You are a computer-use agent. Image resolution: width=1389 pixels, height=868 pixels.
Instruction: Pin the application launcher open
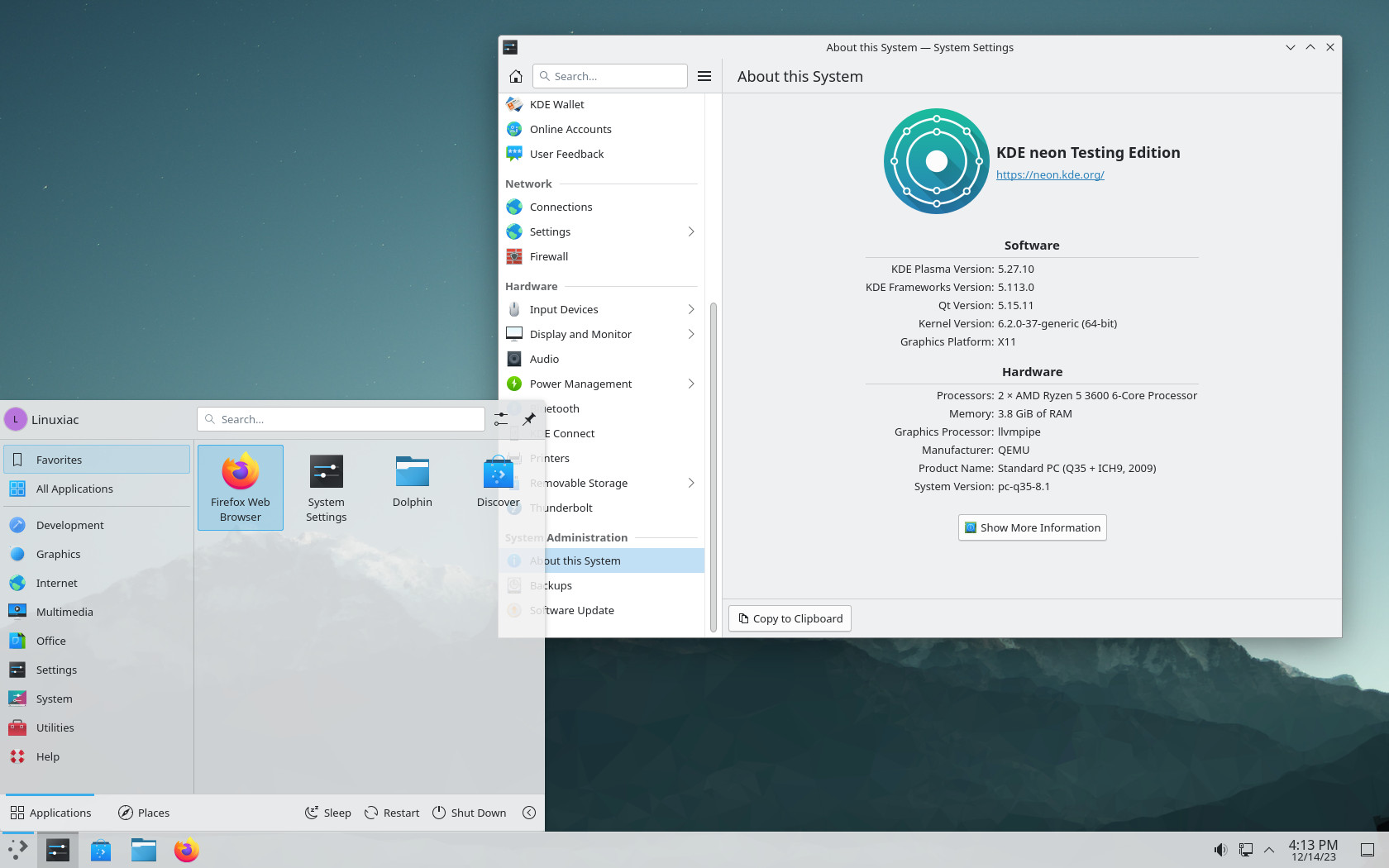[529, 419]
